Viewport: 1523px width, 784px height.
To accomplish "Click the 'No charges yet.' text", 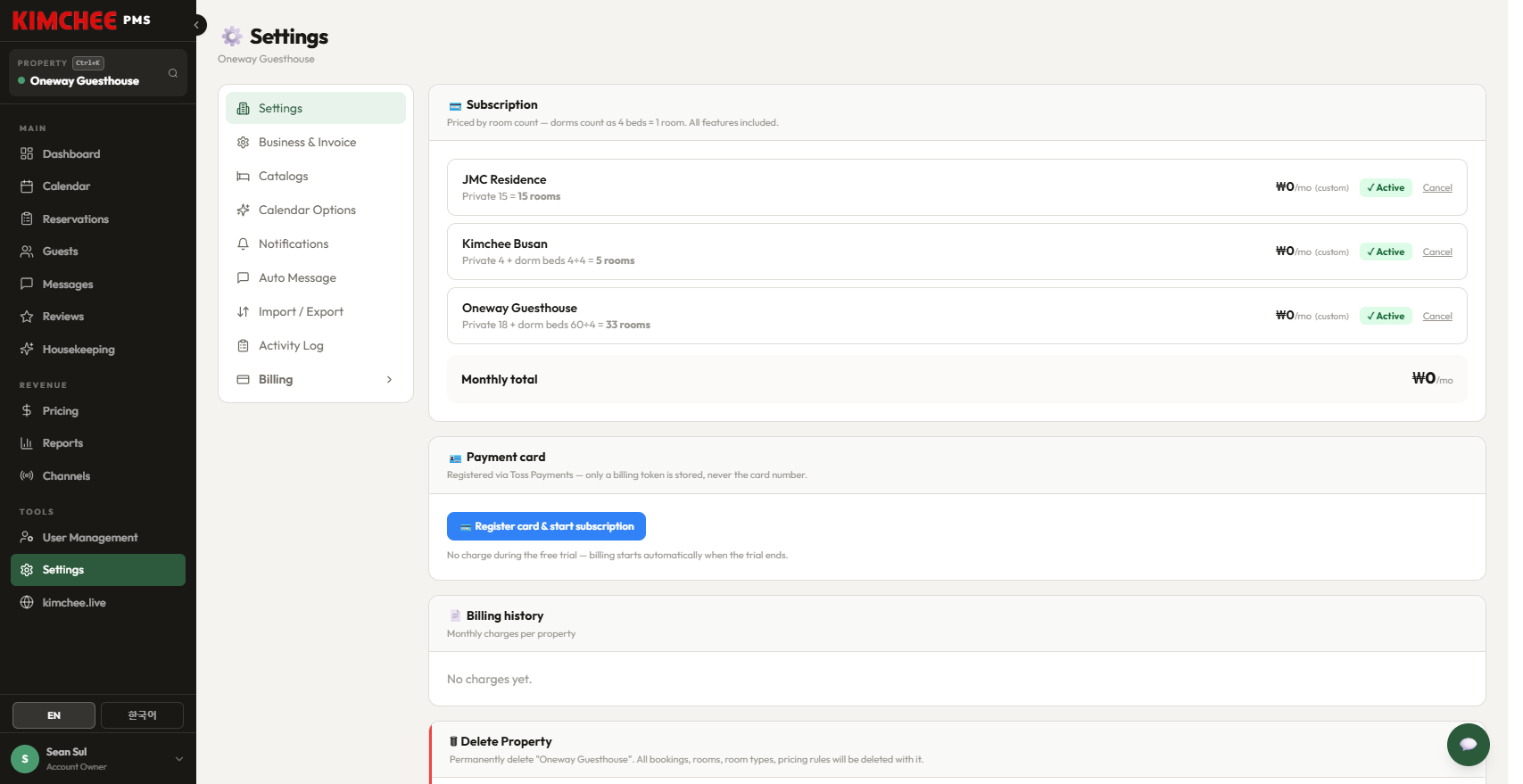I will pos(489,679).
